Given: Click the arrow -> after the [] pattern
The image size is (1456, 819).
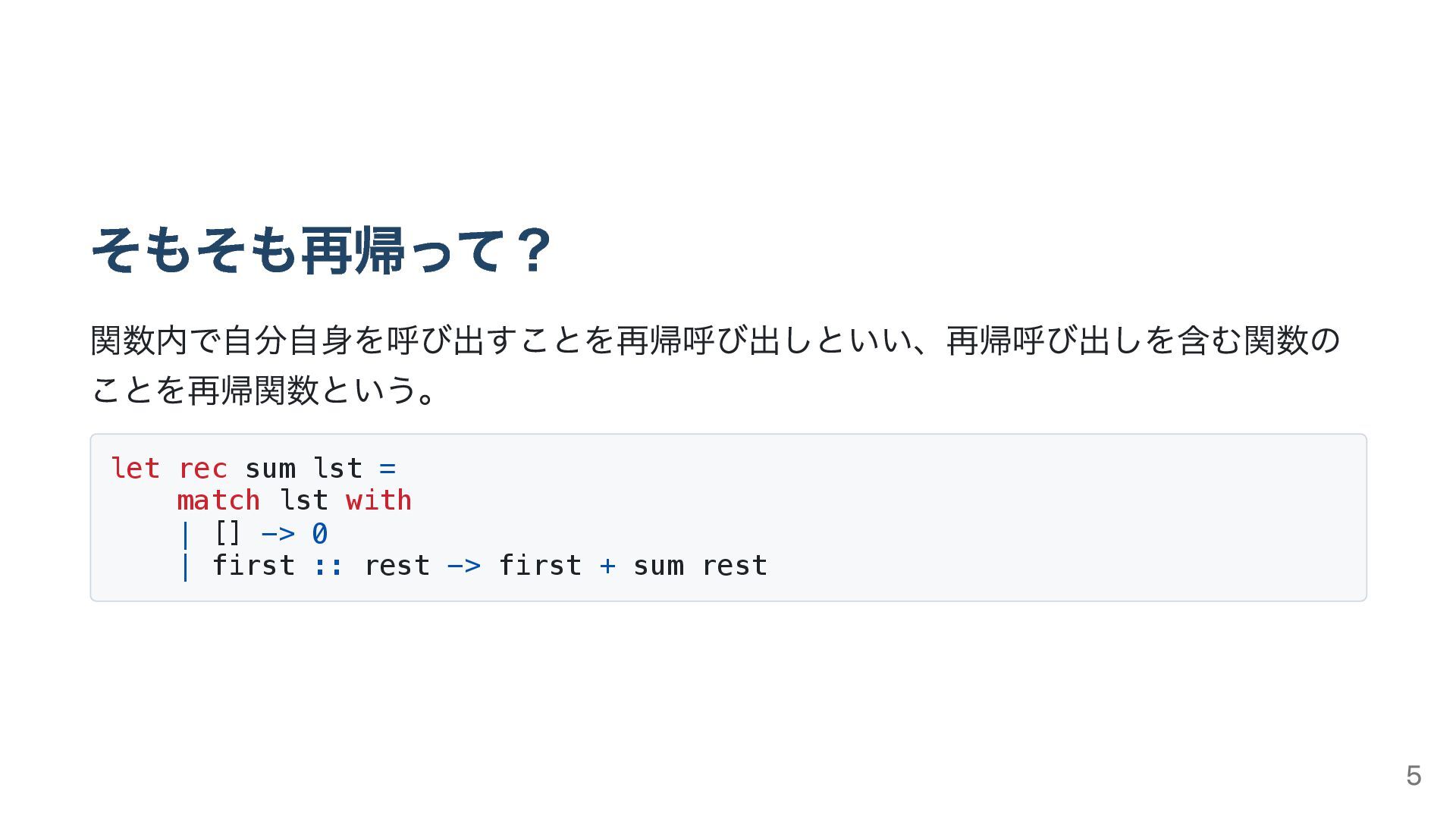Looking at the screenshot, I should click(x=278, y=534).
